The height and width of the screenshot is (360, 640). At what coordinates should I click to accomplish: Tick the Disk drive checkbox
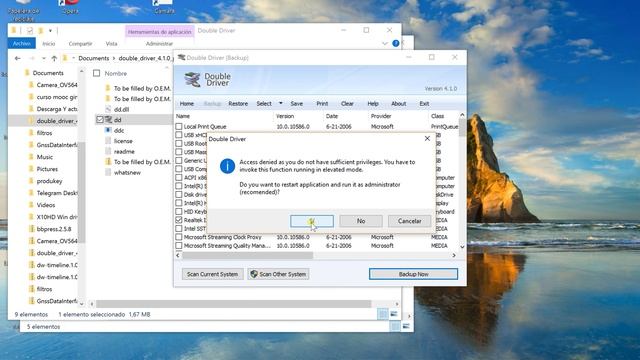pyautogui.click(x=179, y=195)
